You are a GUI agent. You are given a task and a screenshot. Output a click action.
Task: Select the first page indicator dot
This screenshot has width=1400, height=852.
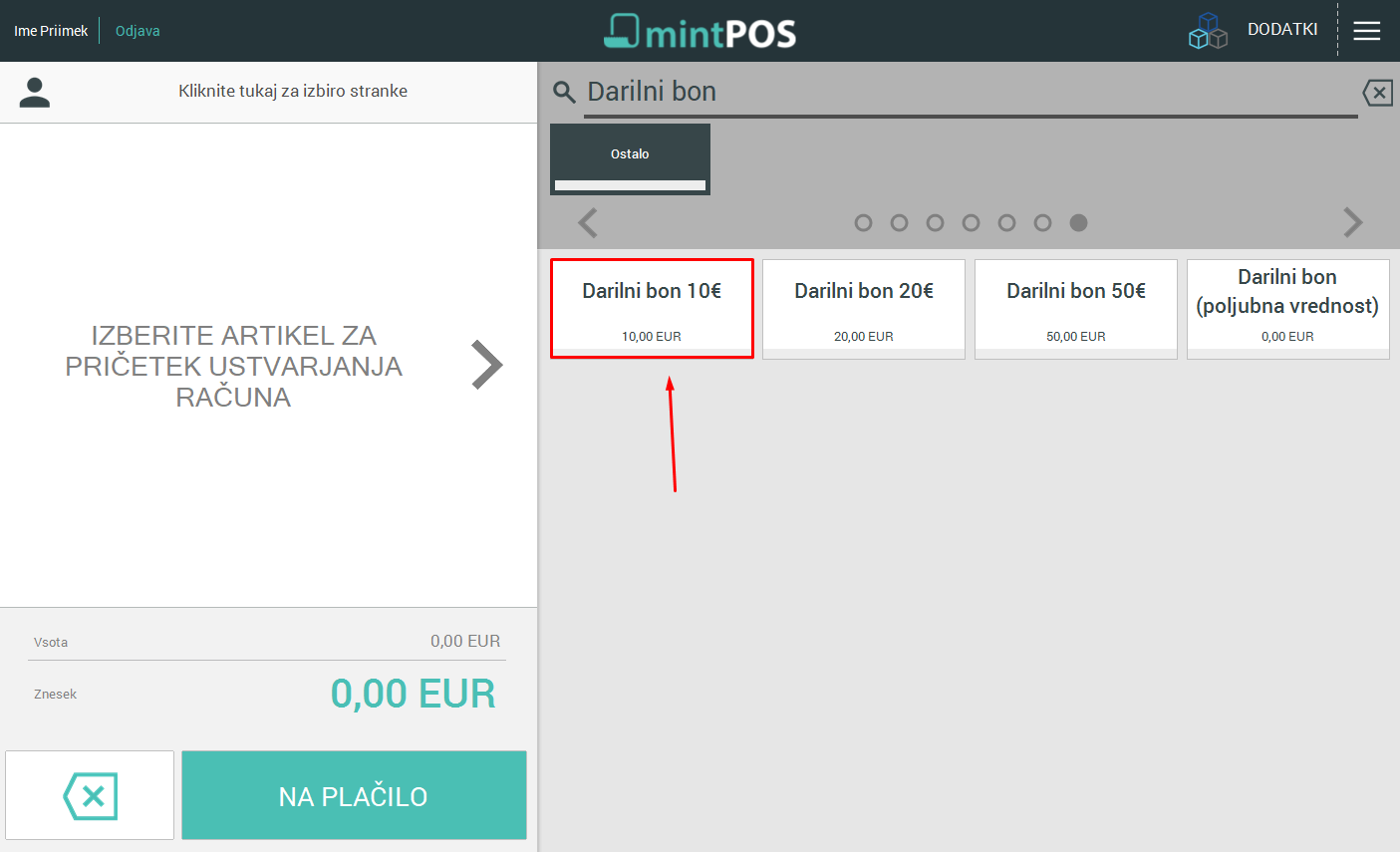[863, 222]
